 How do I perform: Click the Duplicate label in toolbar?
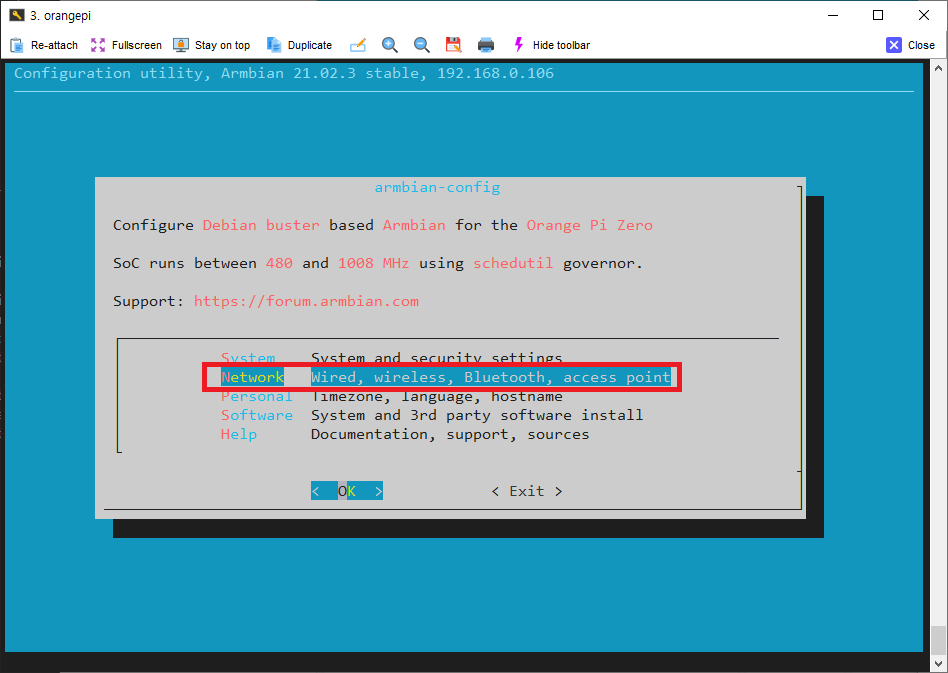point(310,45)
